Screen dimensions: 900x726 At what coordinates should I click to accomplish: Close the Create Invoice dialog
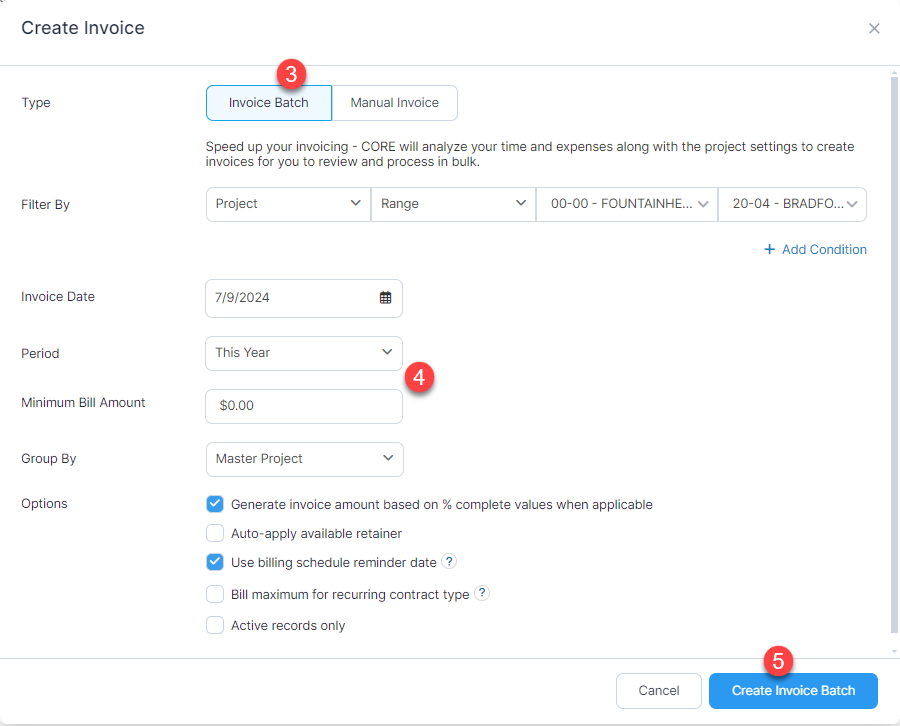pos(874,28)
